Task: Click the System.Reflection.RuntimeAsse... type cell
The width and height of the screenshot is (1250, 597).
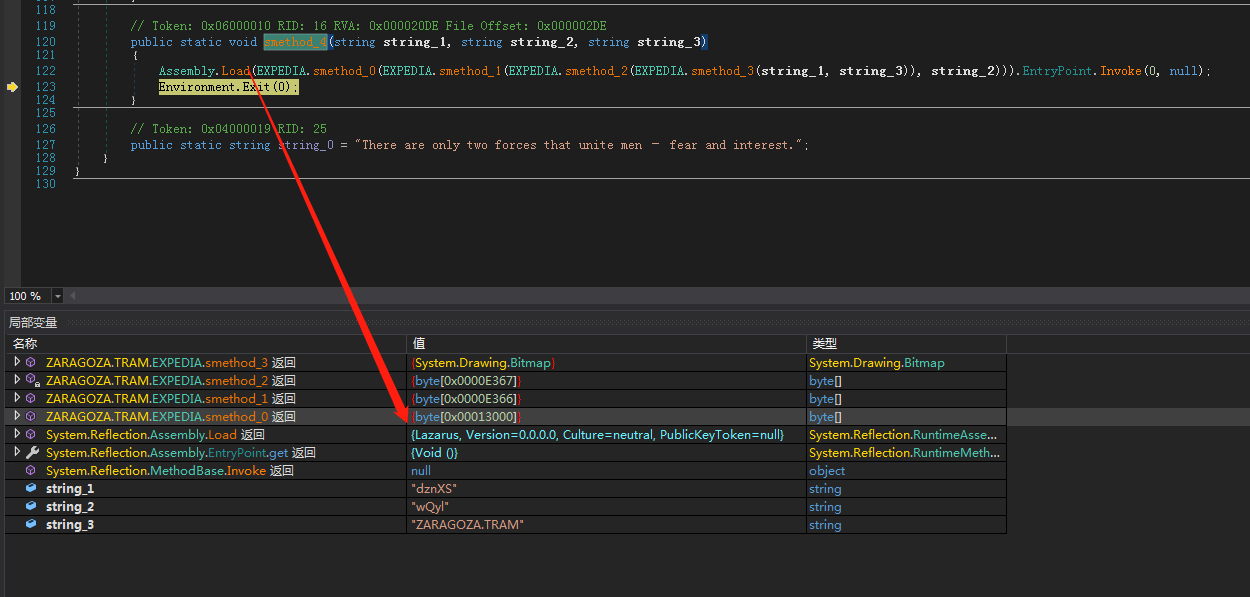Action: [x=906, y=435]
